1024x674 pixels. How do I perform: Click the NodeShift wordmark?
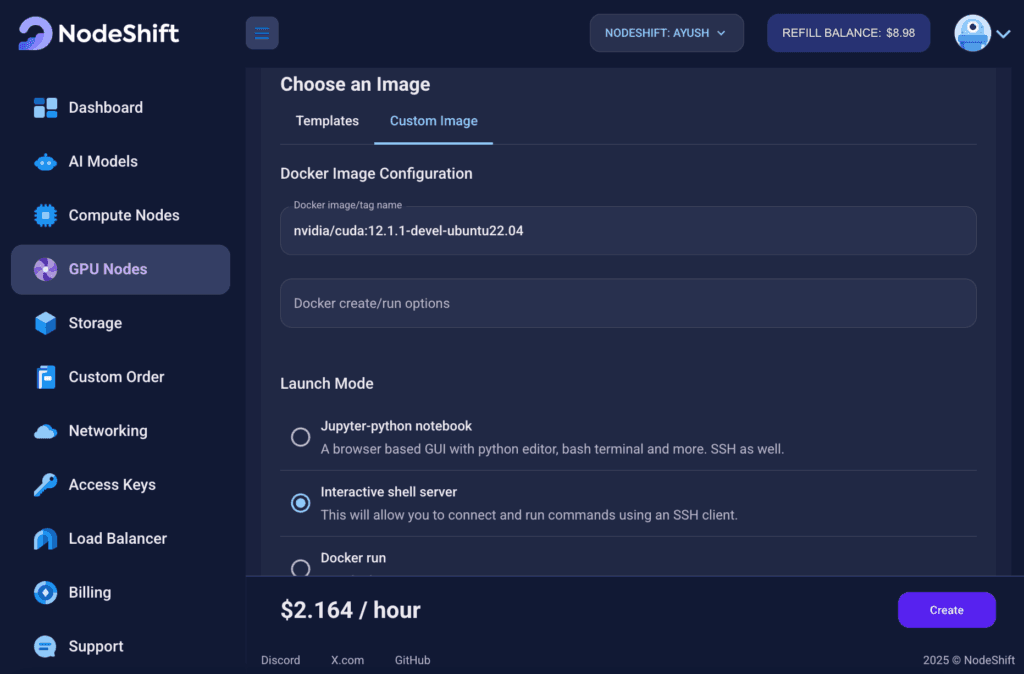pos(118,33)
